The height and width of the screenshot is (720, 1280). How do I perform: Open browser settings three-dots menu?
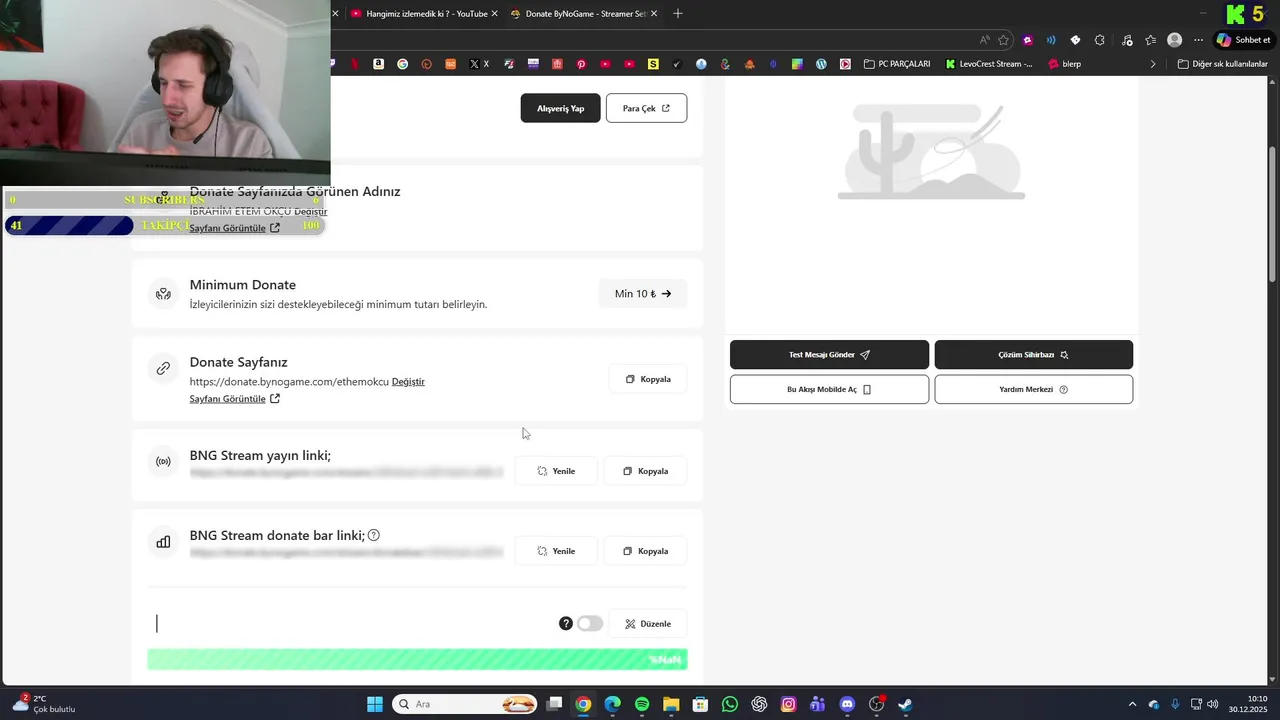coord(1198,40)
